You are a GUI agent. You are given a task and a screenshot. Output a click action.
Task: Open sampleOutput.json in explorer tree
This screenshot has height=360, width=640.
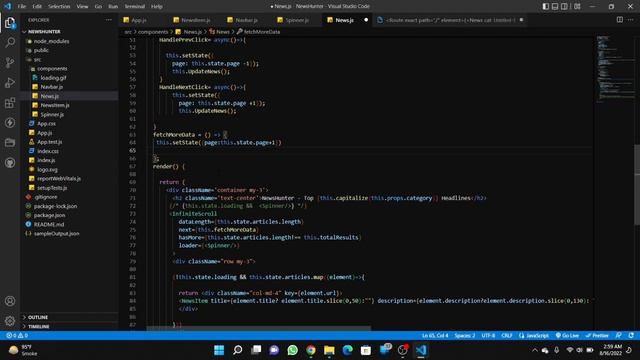click(x=56, y=233)
